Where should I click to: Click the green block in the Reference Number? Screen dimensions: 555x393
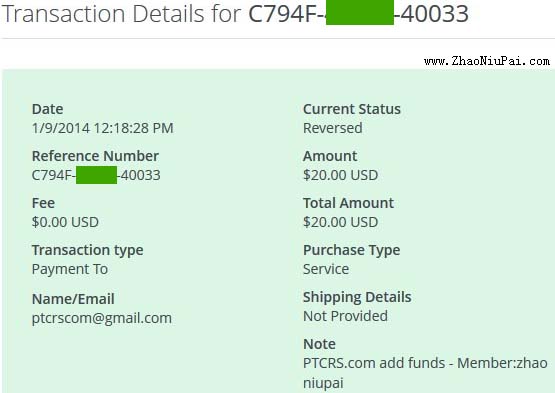click(97, 175)
